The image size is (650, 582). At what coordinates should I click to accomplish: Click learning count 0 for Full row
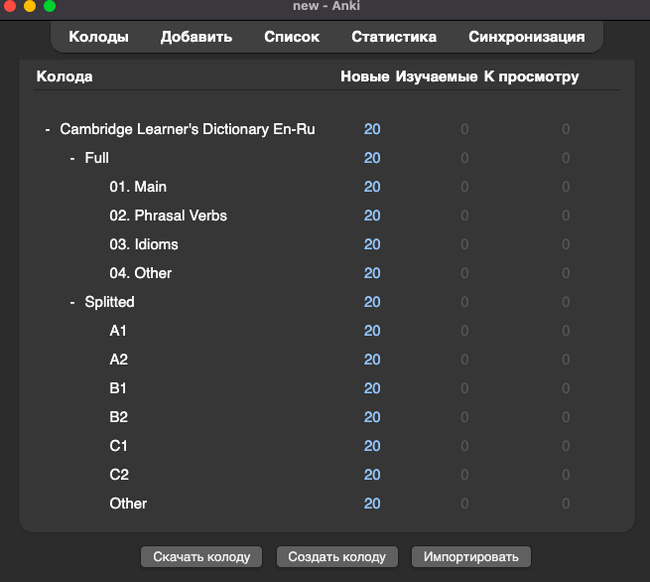465,158
